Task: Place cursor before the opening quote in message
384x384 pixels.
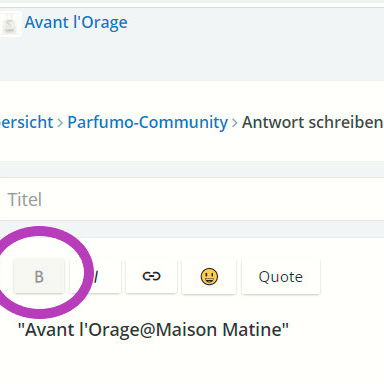Action: click(18, 330)
